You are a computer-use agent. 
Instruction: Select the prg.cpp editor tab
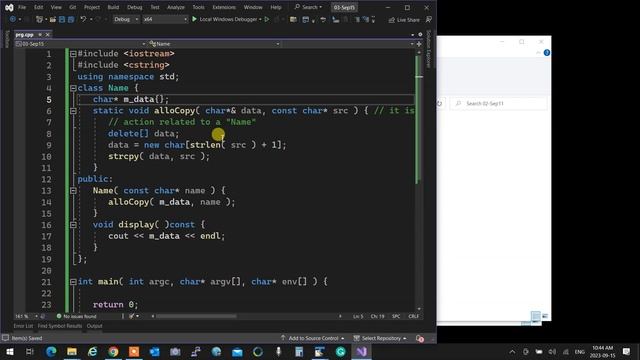[24, 35]
